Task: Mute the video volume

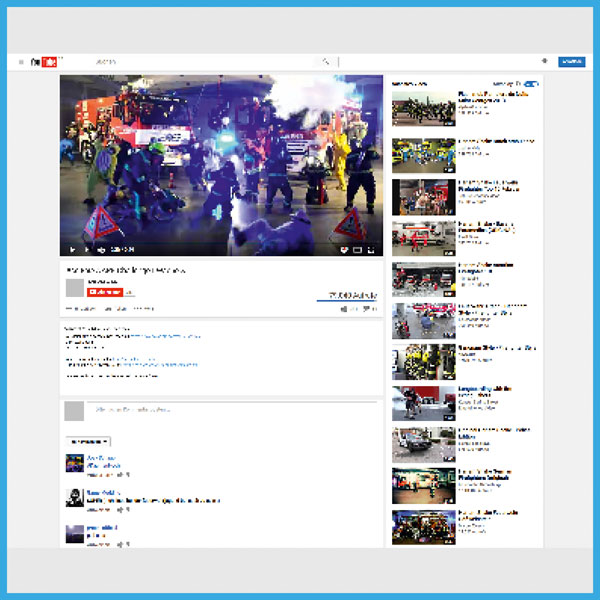Action: [101, 249]
